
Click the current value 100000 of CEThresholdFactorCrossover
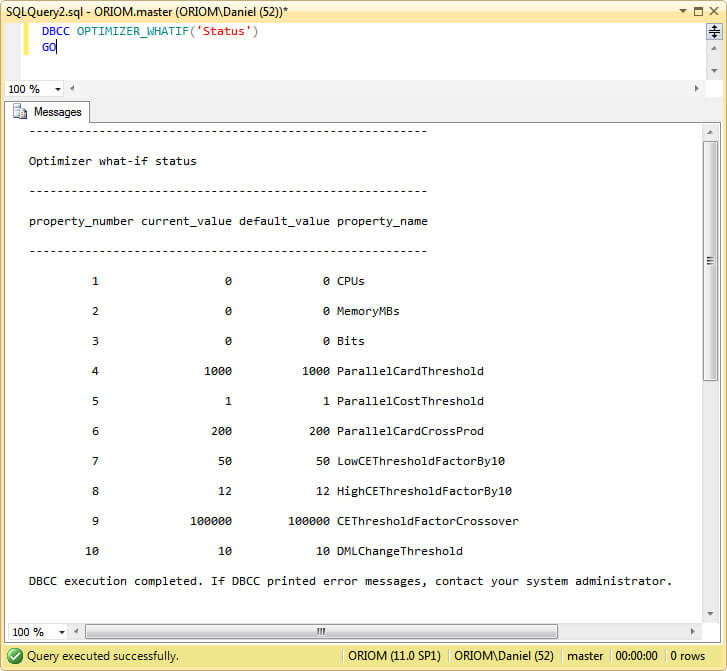[211, 521]
